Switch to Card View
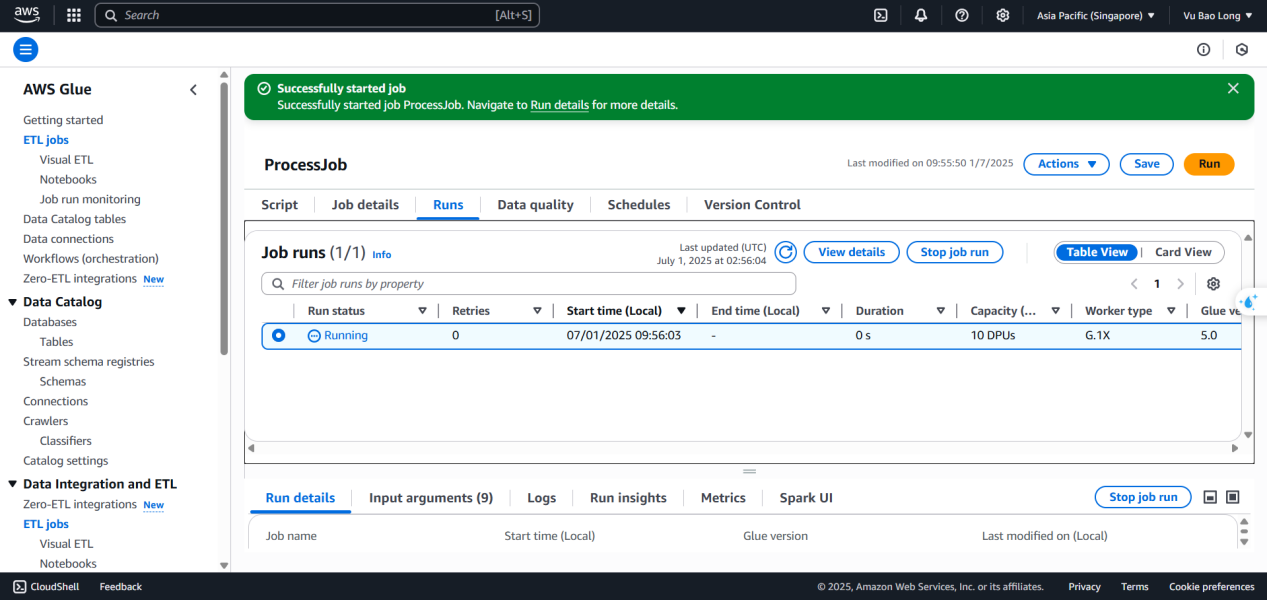The height and width of the screenshot is (600, 1267). point(1183,252)
